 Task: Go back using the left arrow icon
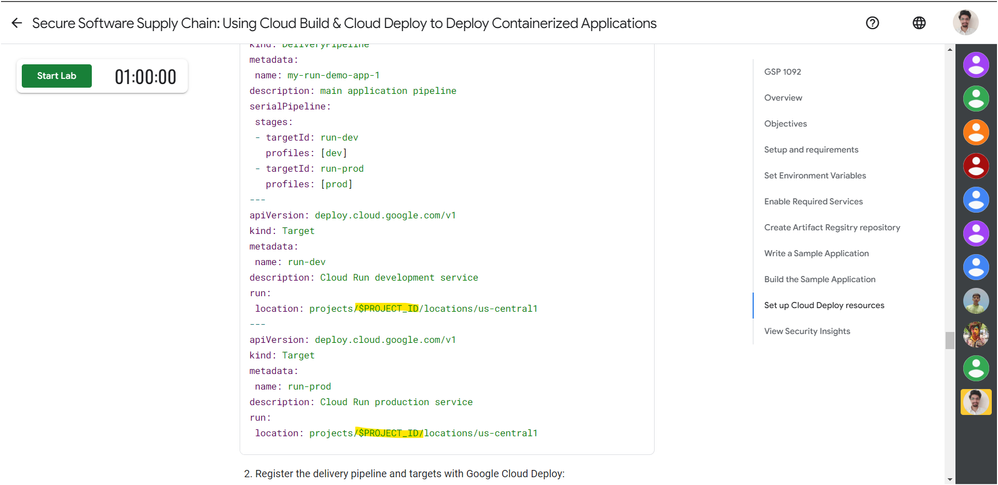coord(17,24)
